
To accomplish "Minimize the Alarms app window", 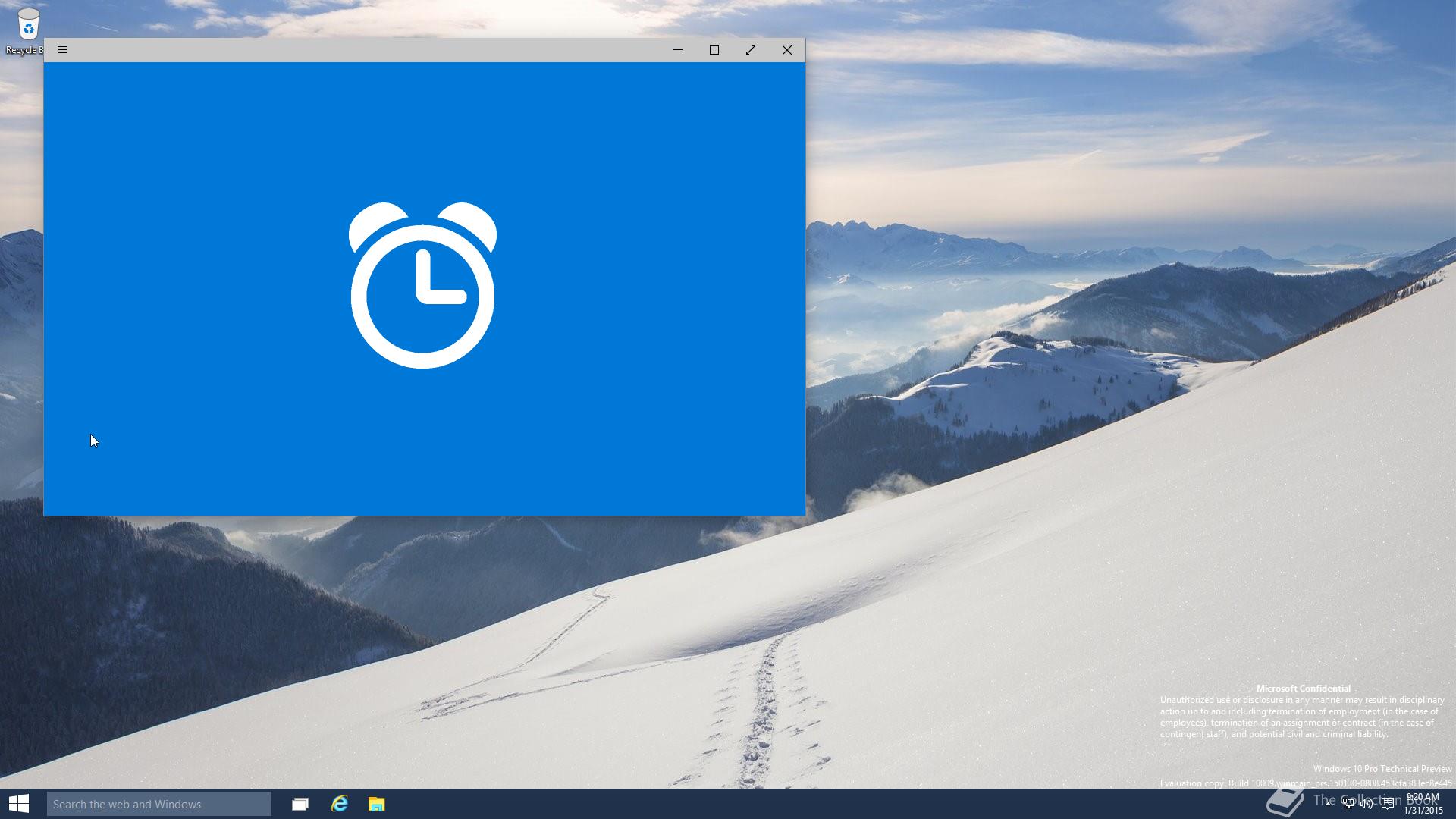I will [678, 50].
